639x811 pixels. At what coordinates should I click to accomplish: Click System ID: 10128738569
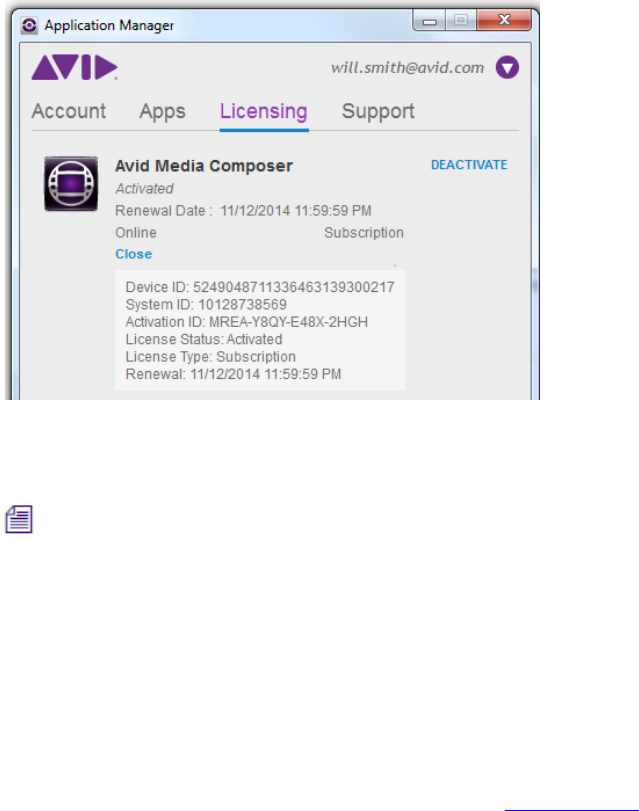click(206, 305)
